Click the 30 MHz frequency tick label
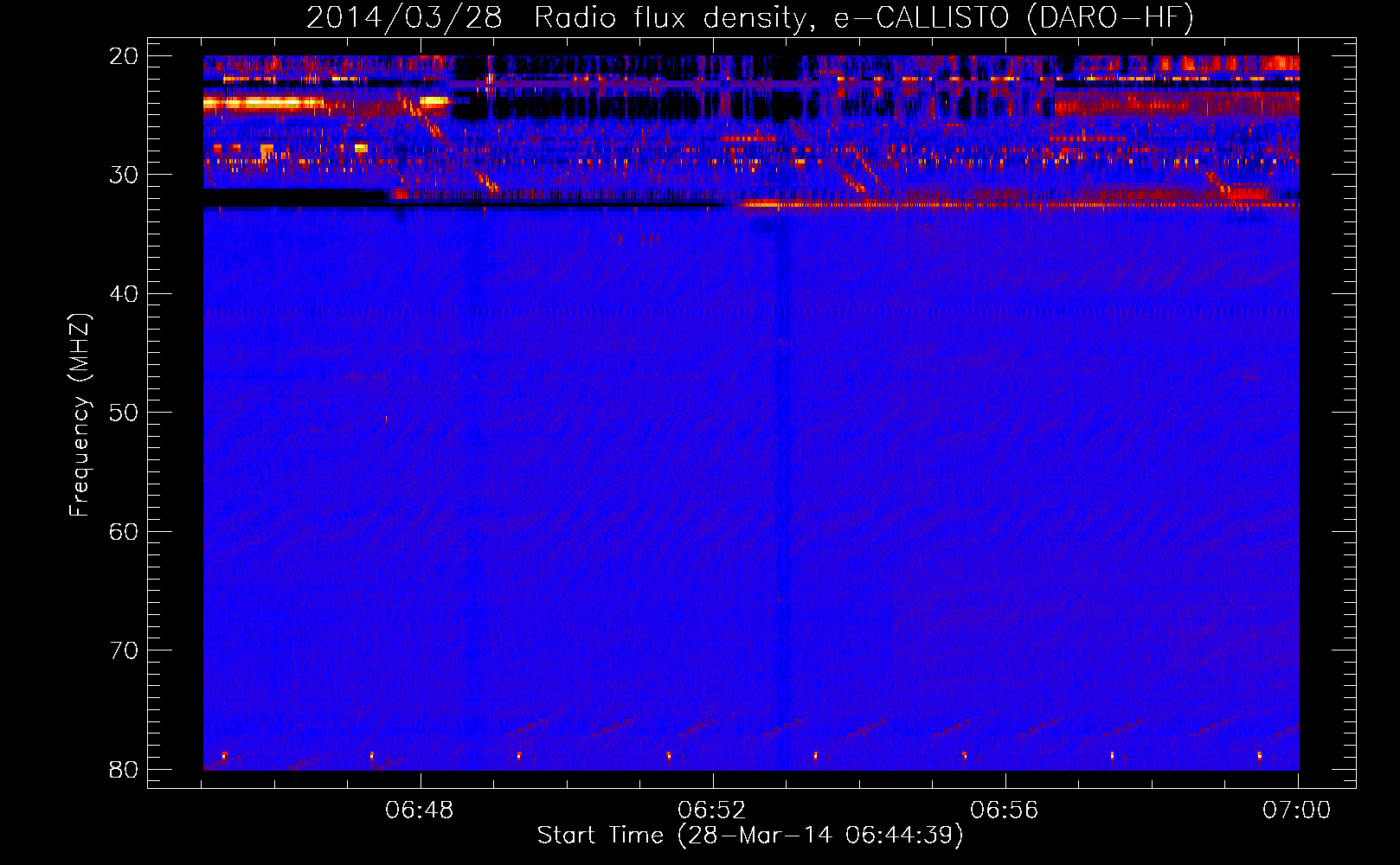The image size is (1400, 865). tap(124, 175)
